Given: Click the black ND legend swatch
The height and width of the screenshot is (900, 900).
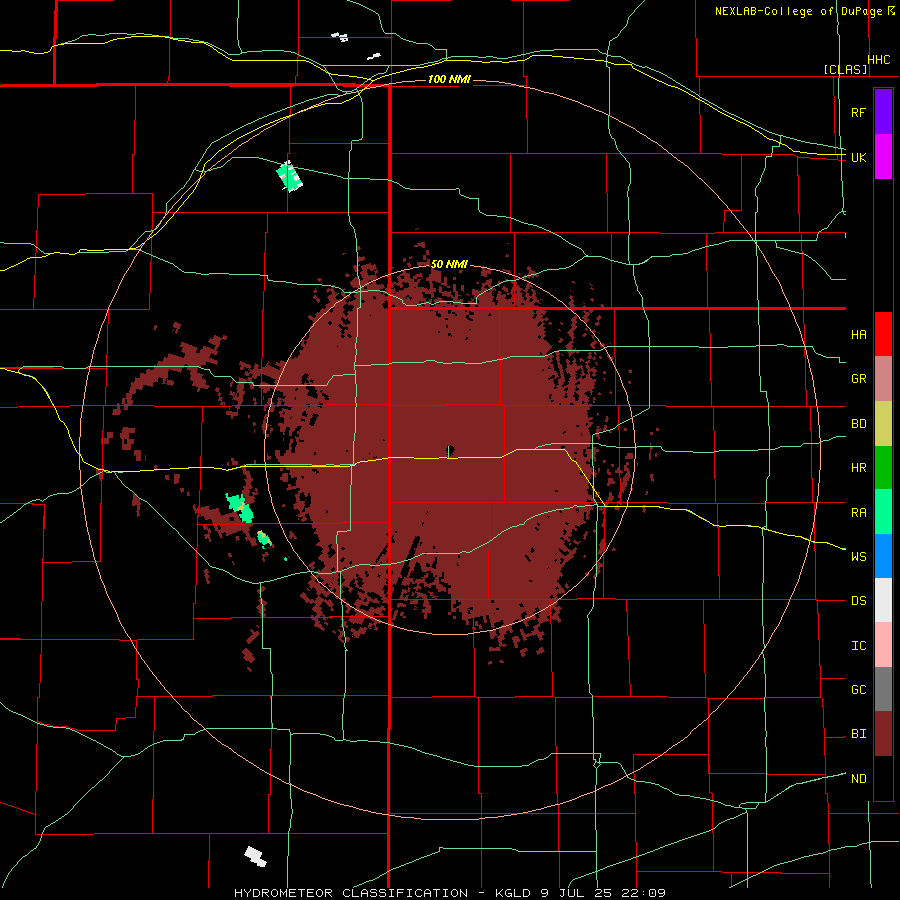Looking at the screenshot, I should click(x=883, y=778).
